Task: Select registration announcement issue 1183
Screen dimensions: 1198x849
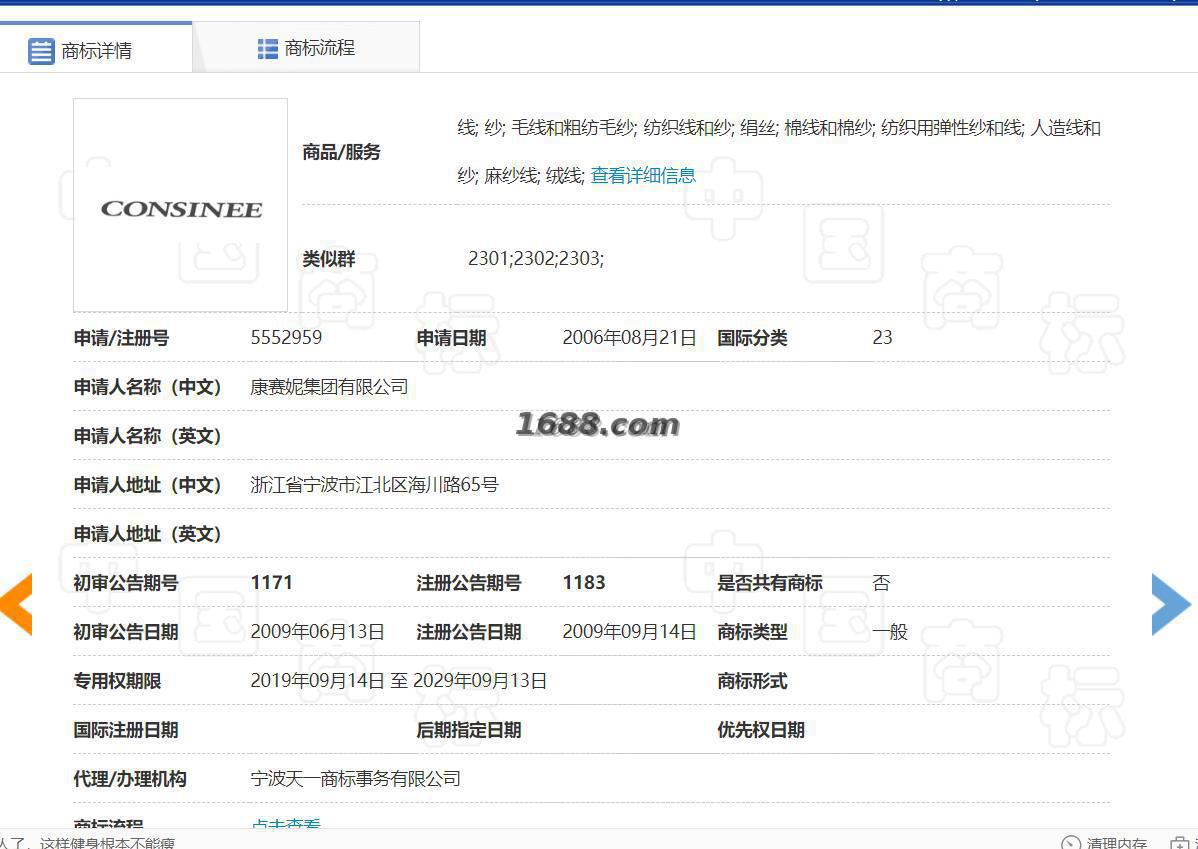Action: pyautogui.click(x=584, y=582)
